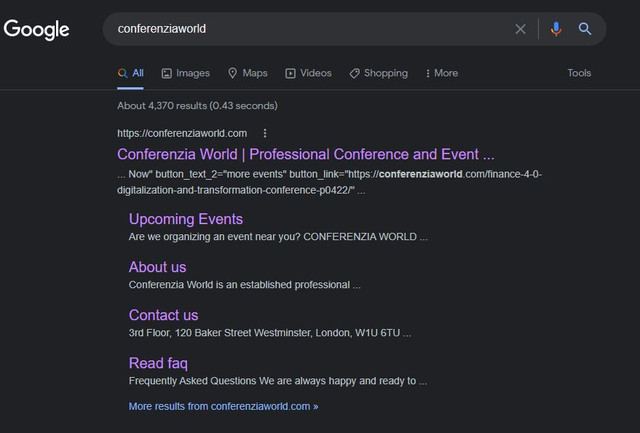Switch to the Shopping tab
Screen dimensions: 640x433
click(379, 73)
